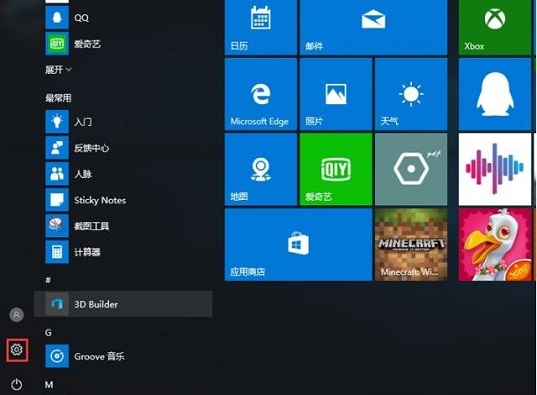537x395 pixels.
Task: Expand the 展开 list
Action: (x=58, y=70)
